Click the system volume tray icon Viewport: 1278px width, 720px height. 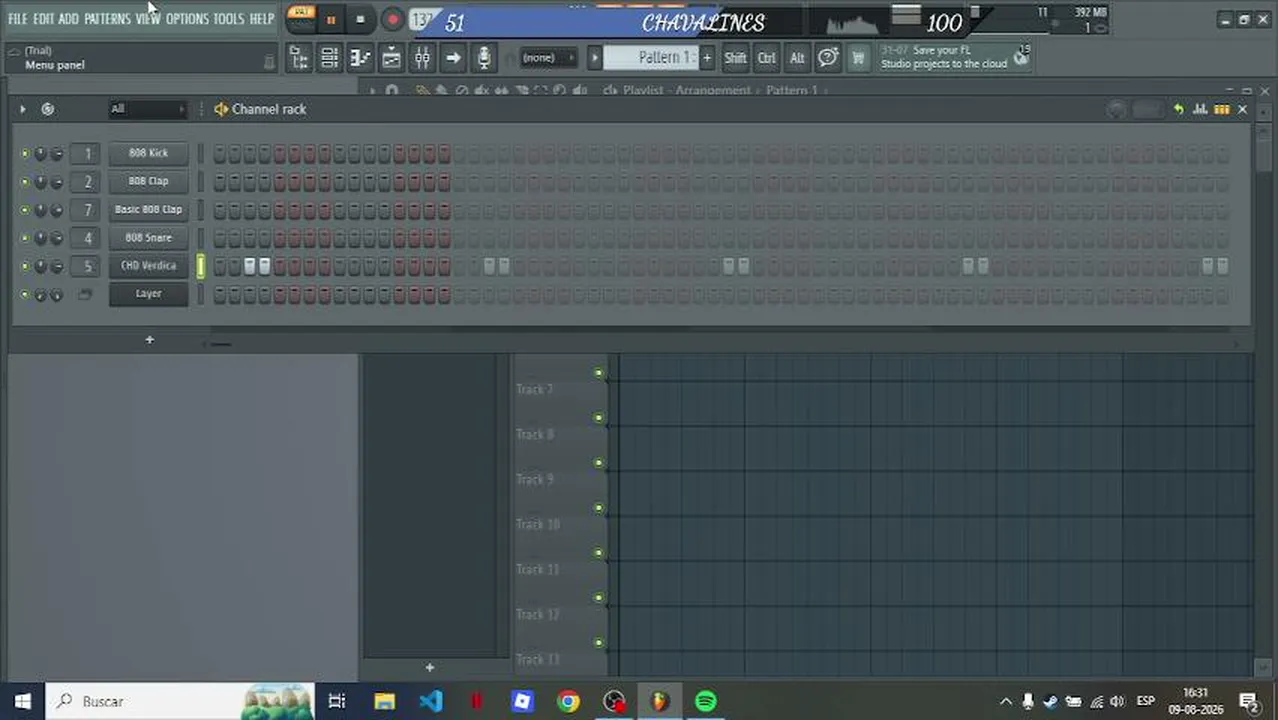click(x=1117, y=702)
